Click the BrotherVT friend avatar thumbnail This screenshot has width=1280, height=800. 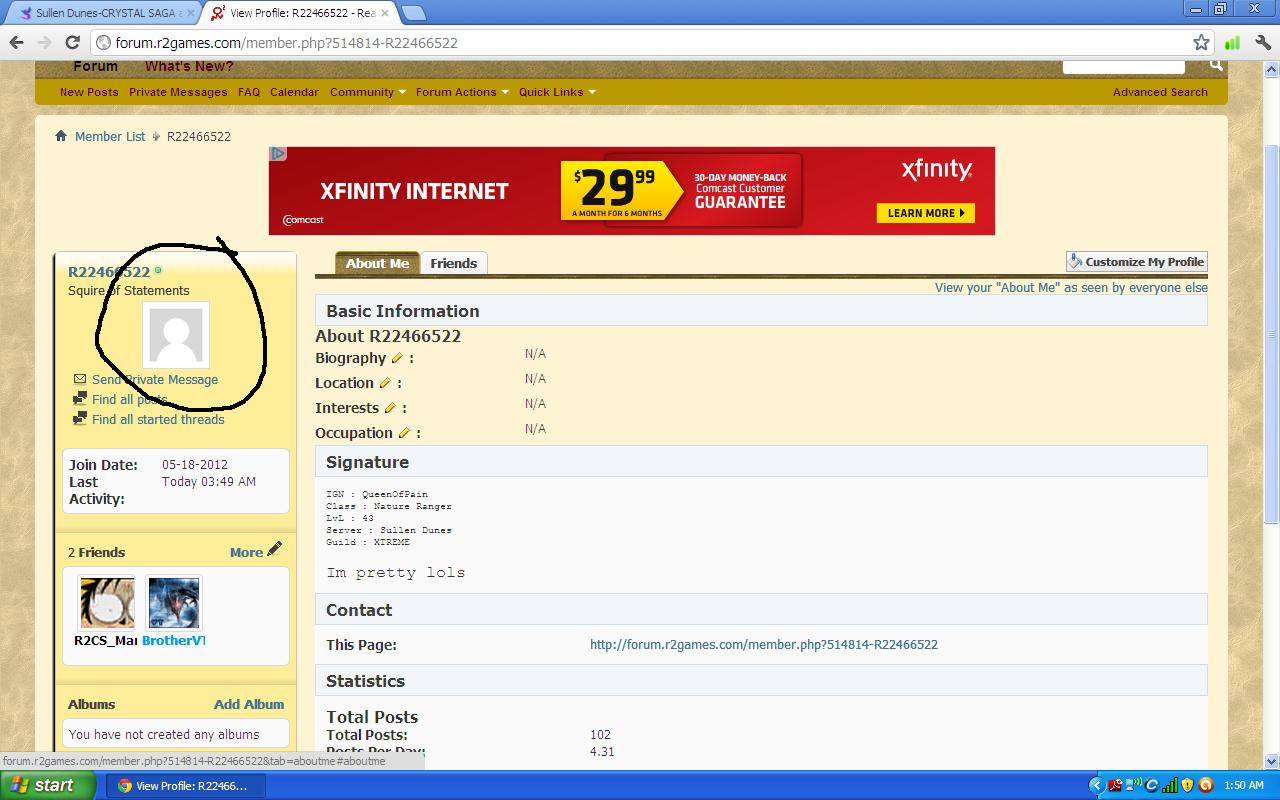[x=174, y=603]
